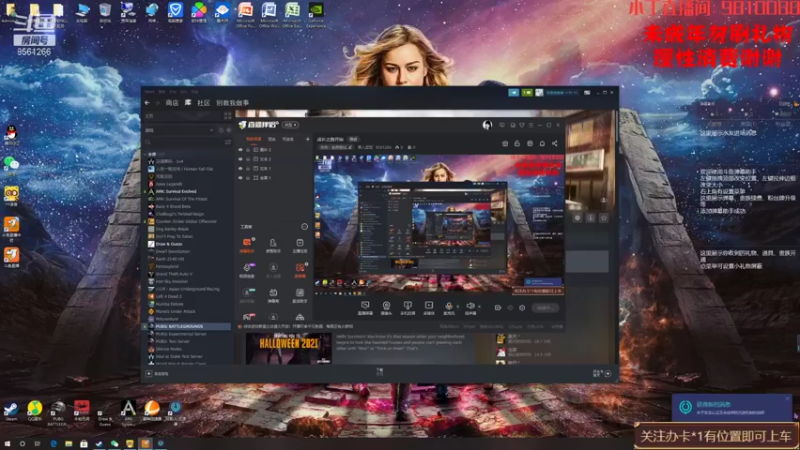800x450 pixels.
Task: Click the recent-activity clock icon beside 游戏 dropdown
Action: click(221, 131)
